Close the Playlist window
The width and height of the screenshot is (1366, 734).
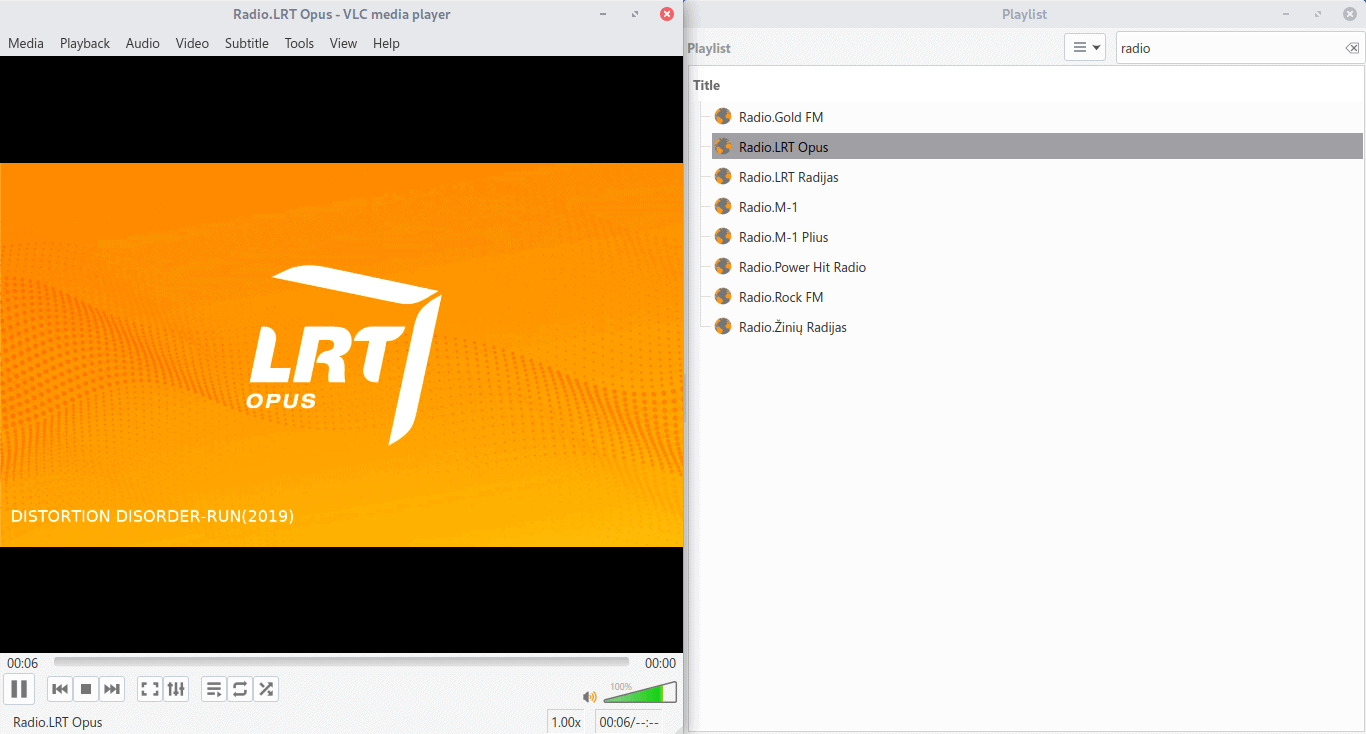(1350, 14)
